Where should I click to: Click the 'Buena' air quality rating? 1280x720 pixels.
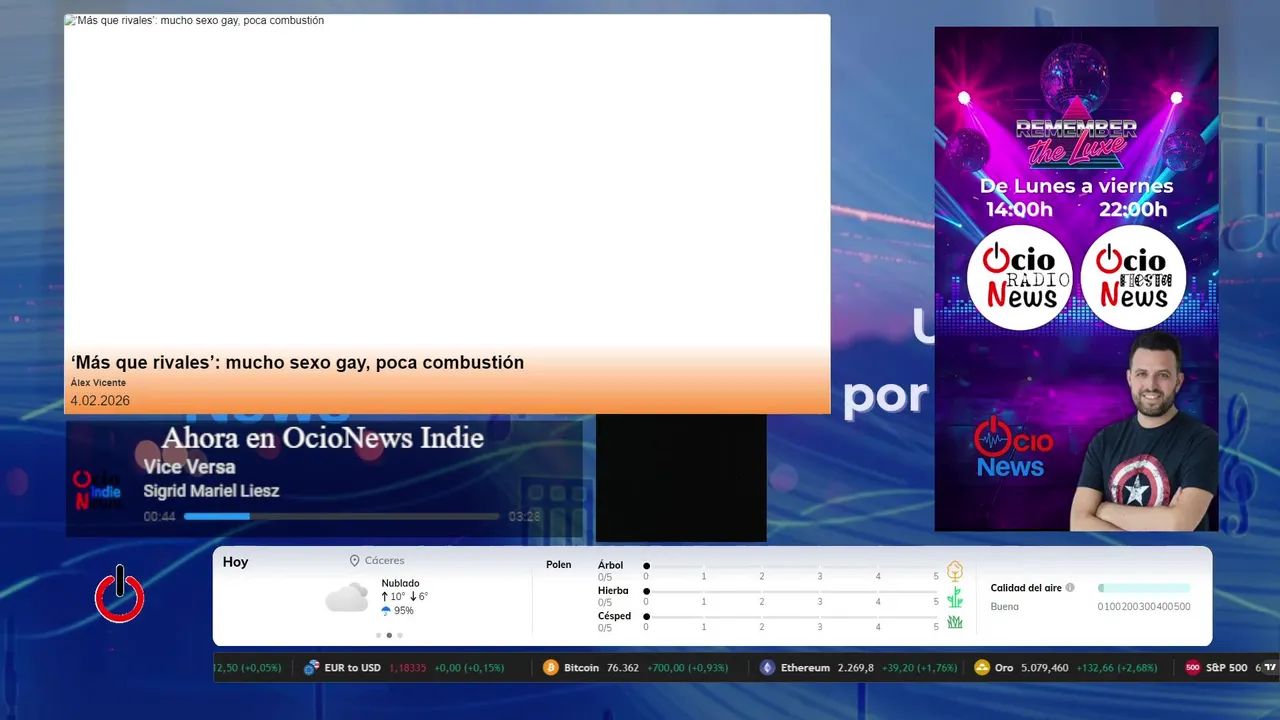[1005, 607]
